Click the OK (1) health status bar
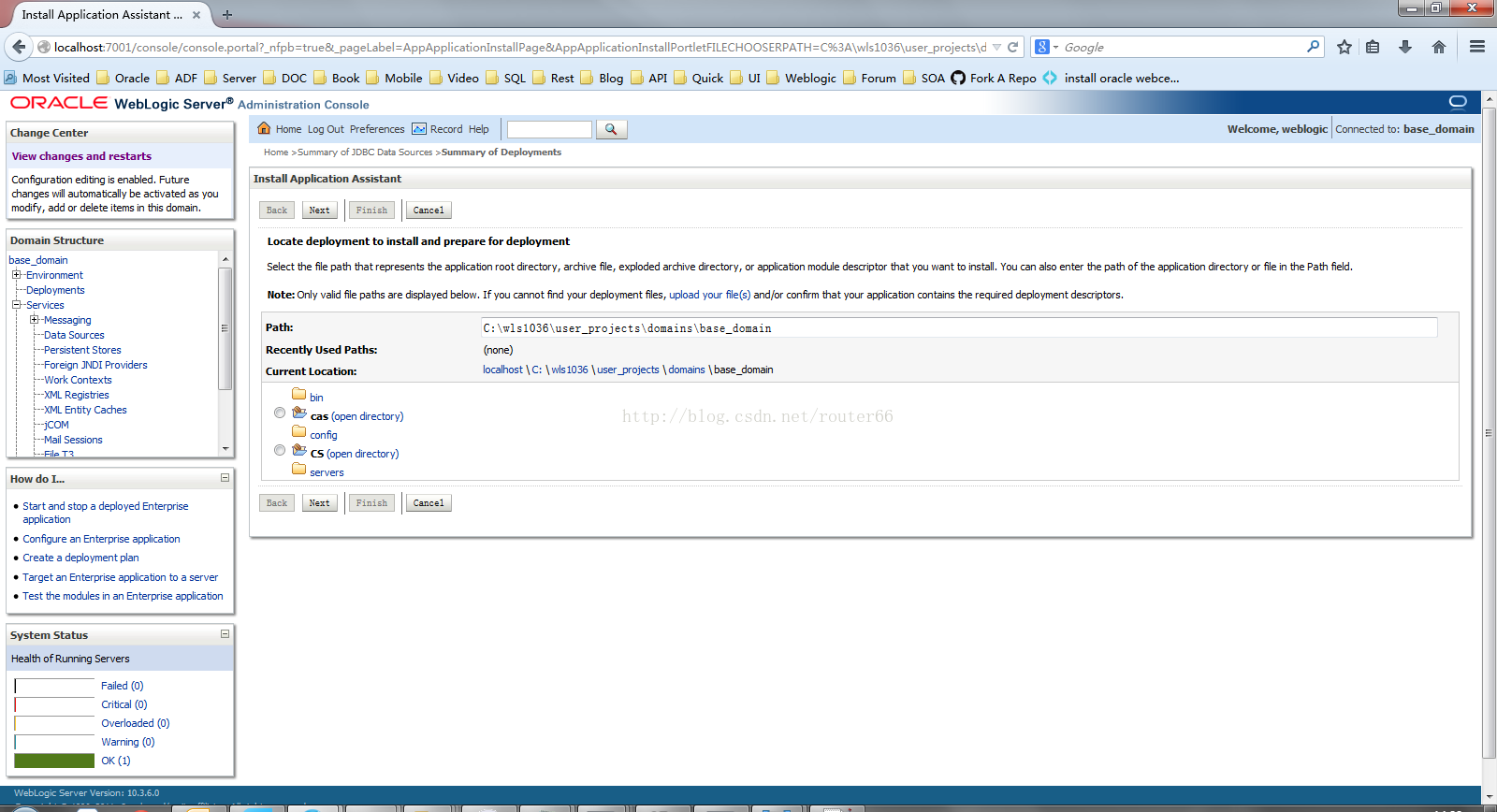The height and width of the screenshot is (812, 1497). coord(54,761)
